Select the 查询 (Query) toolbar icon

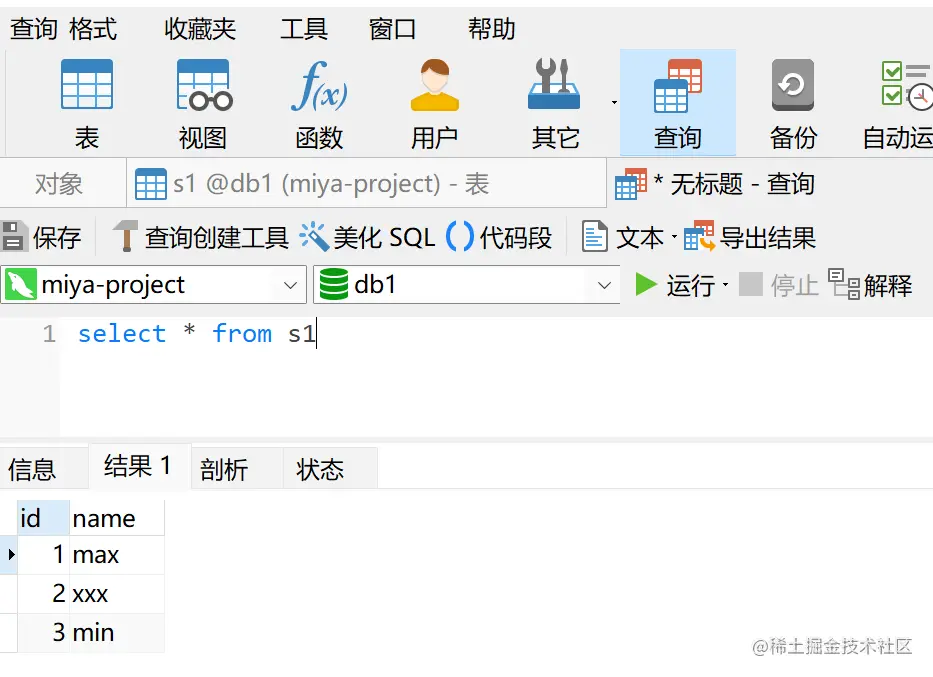678,104
